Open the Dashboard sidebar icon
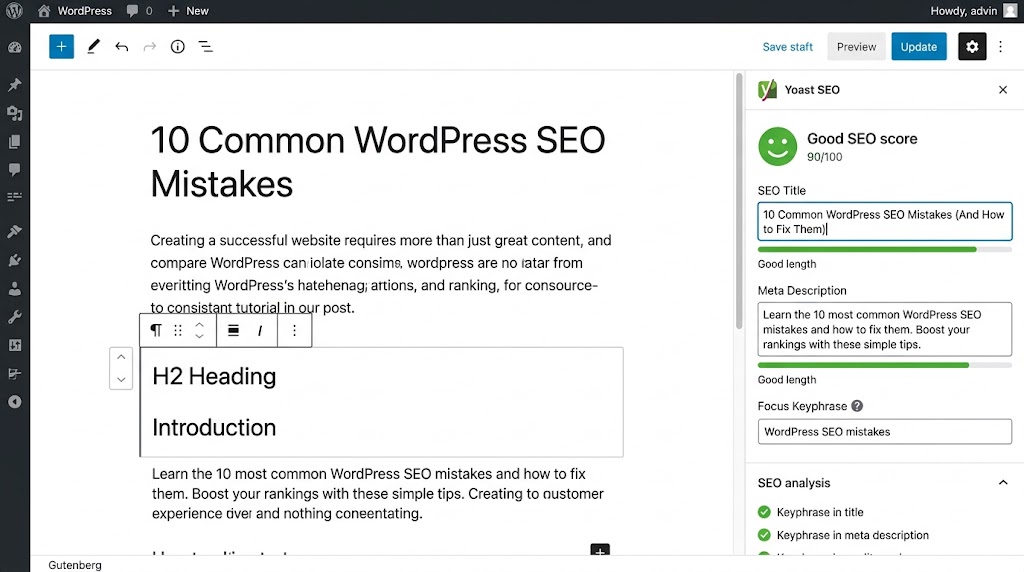Viewport: 1024px width, 572px height. tap(14, 48)
